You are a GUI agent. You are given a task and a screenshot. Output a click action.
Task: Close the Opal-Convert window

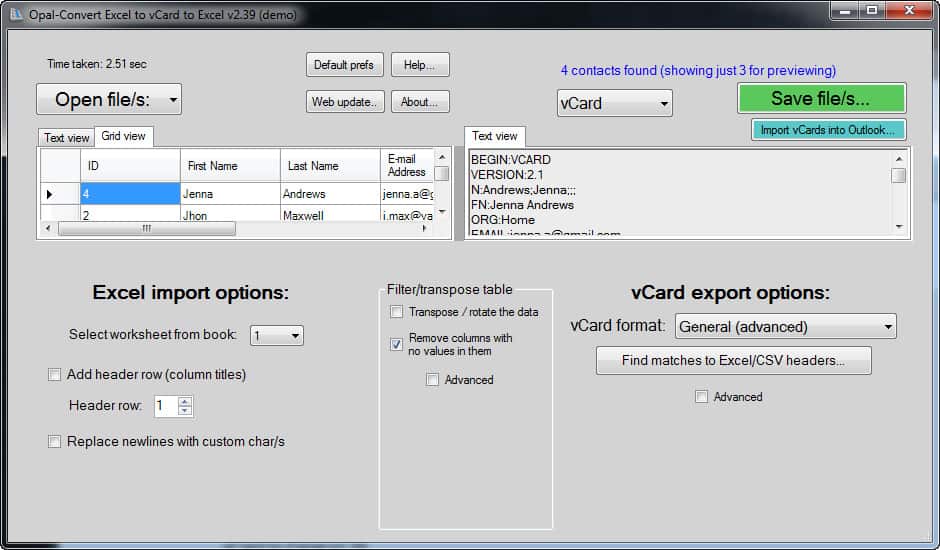click(x=909, y=10)
